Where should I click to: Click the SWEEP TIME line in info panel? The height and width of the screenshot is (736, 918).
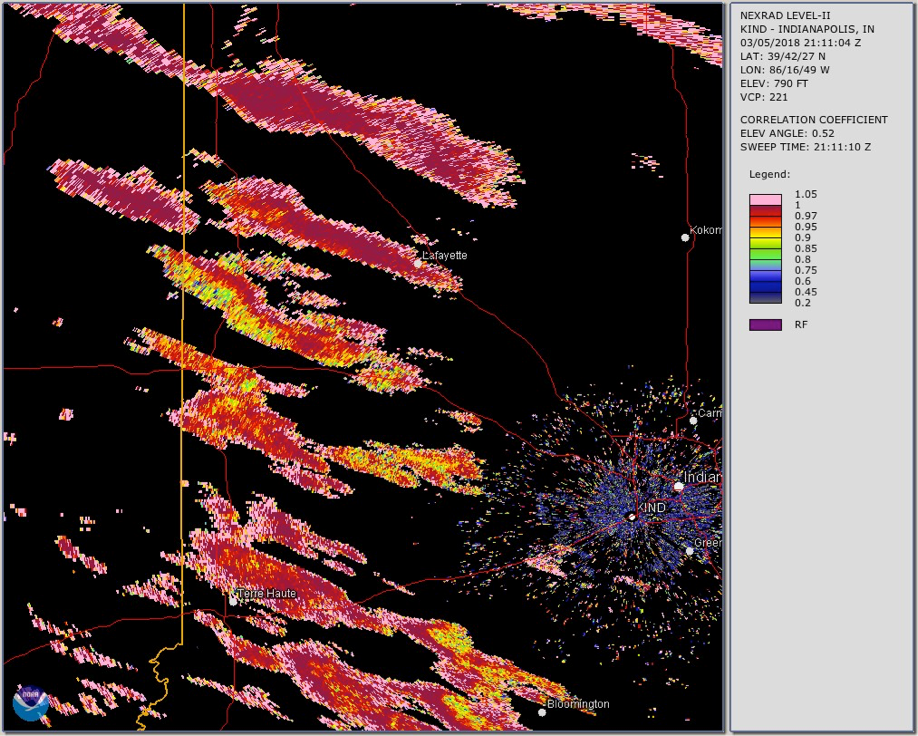(x=805, y=147)
